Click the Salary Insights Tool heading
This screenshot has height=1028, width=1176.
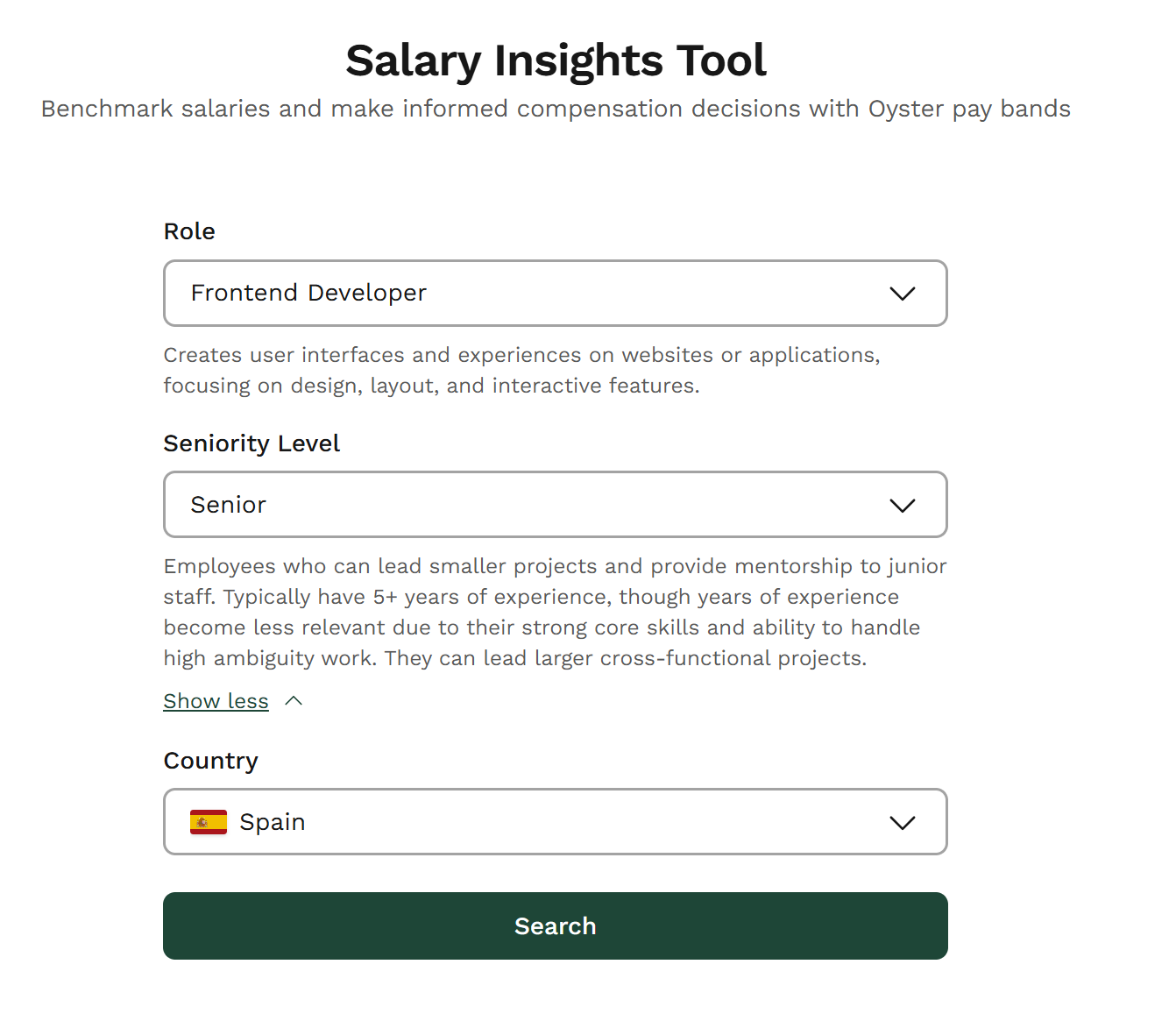(x=556, y=60)
